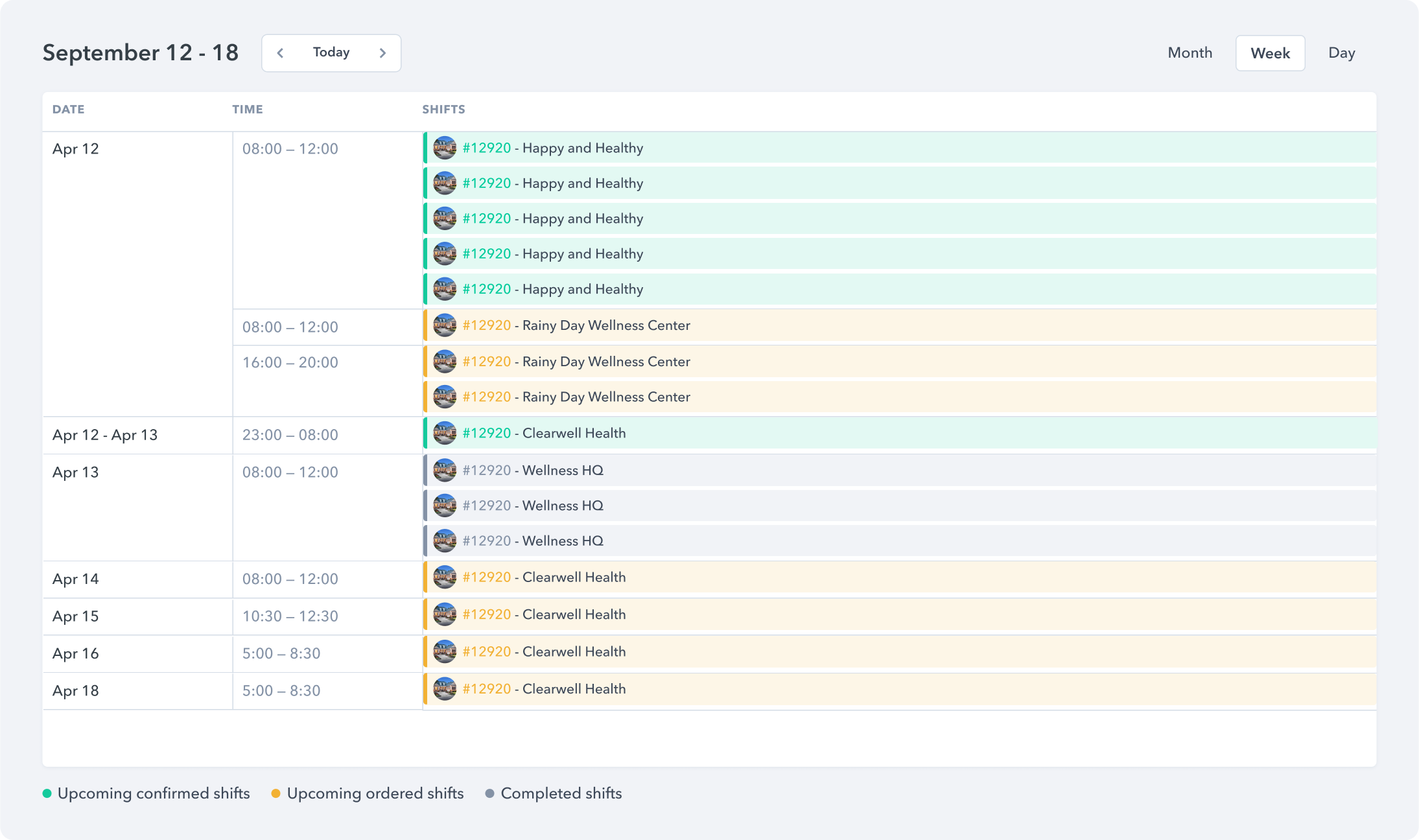Image resolution: width=1419 pixels, height=840 pixels.
Task: Click the left chevron to view previous week
Action: pyautogui.click(x=280, y=52)
